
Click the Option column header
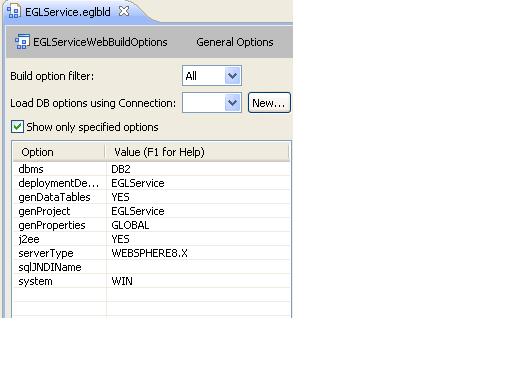(x=59, y=152)
